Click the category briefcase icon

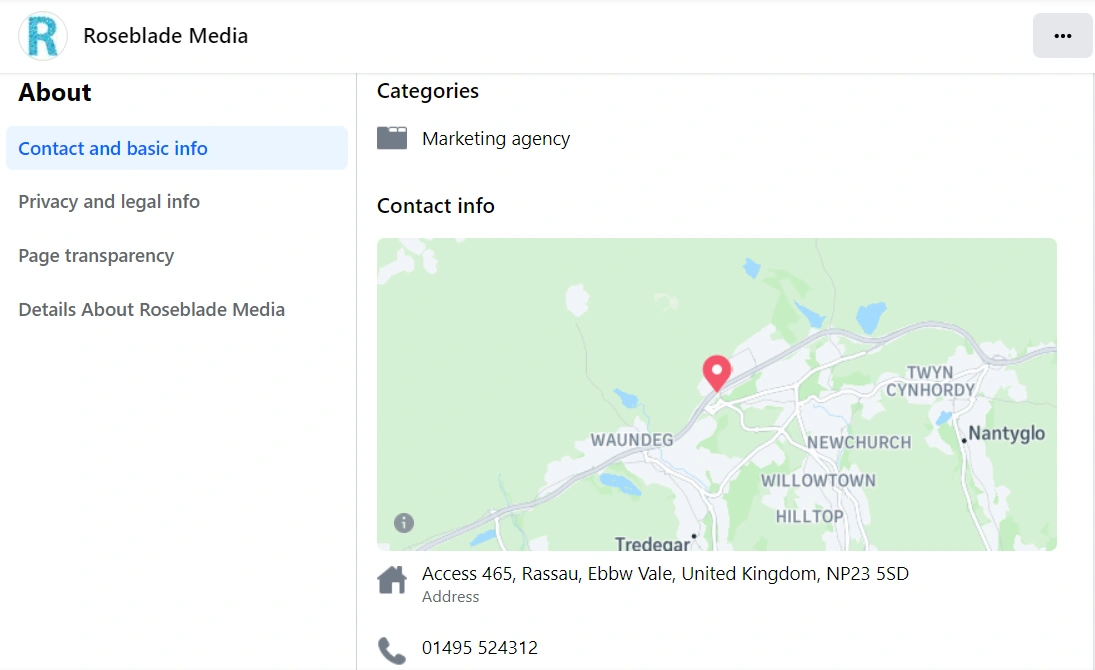(392, 138)
